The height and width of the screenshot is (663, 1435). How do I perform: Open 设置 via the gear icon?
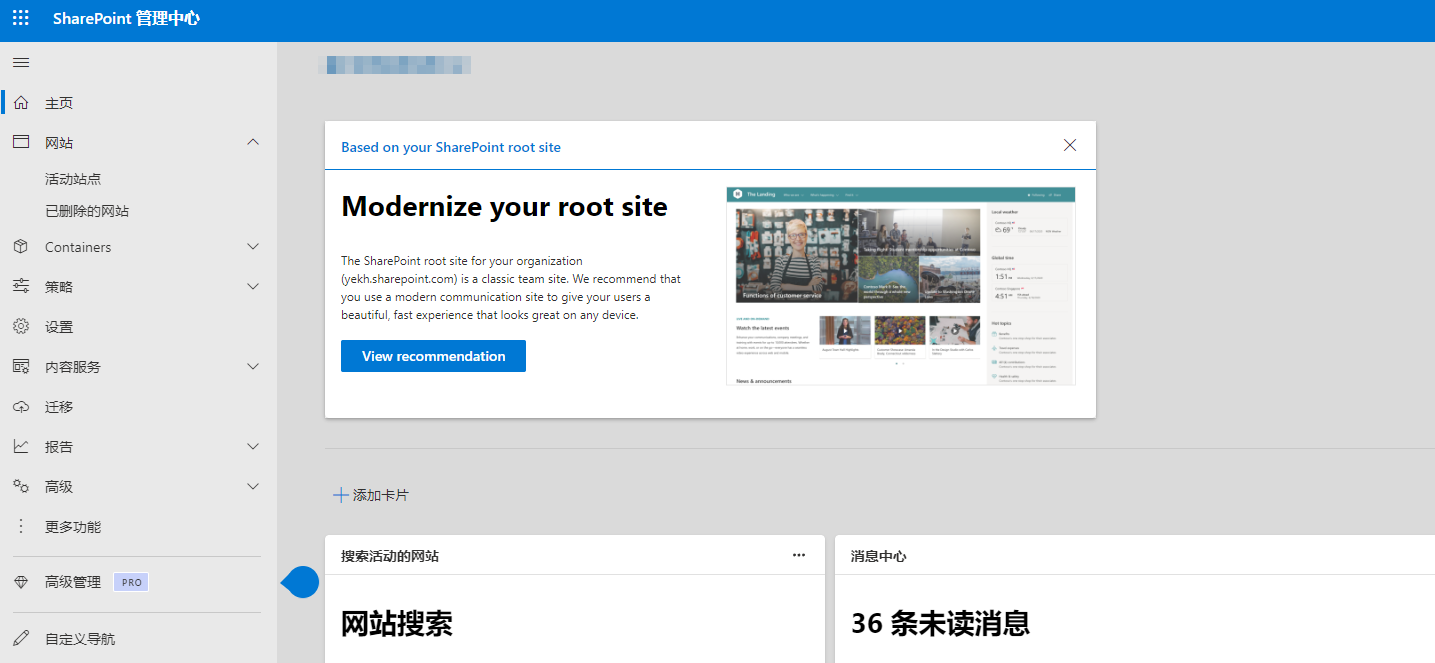pyautogui.click(x=21, y=327)
